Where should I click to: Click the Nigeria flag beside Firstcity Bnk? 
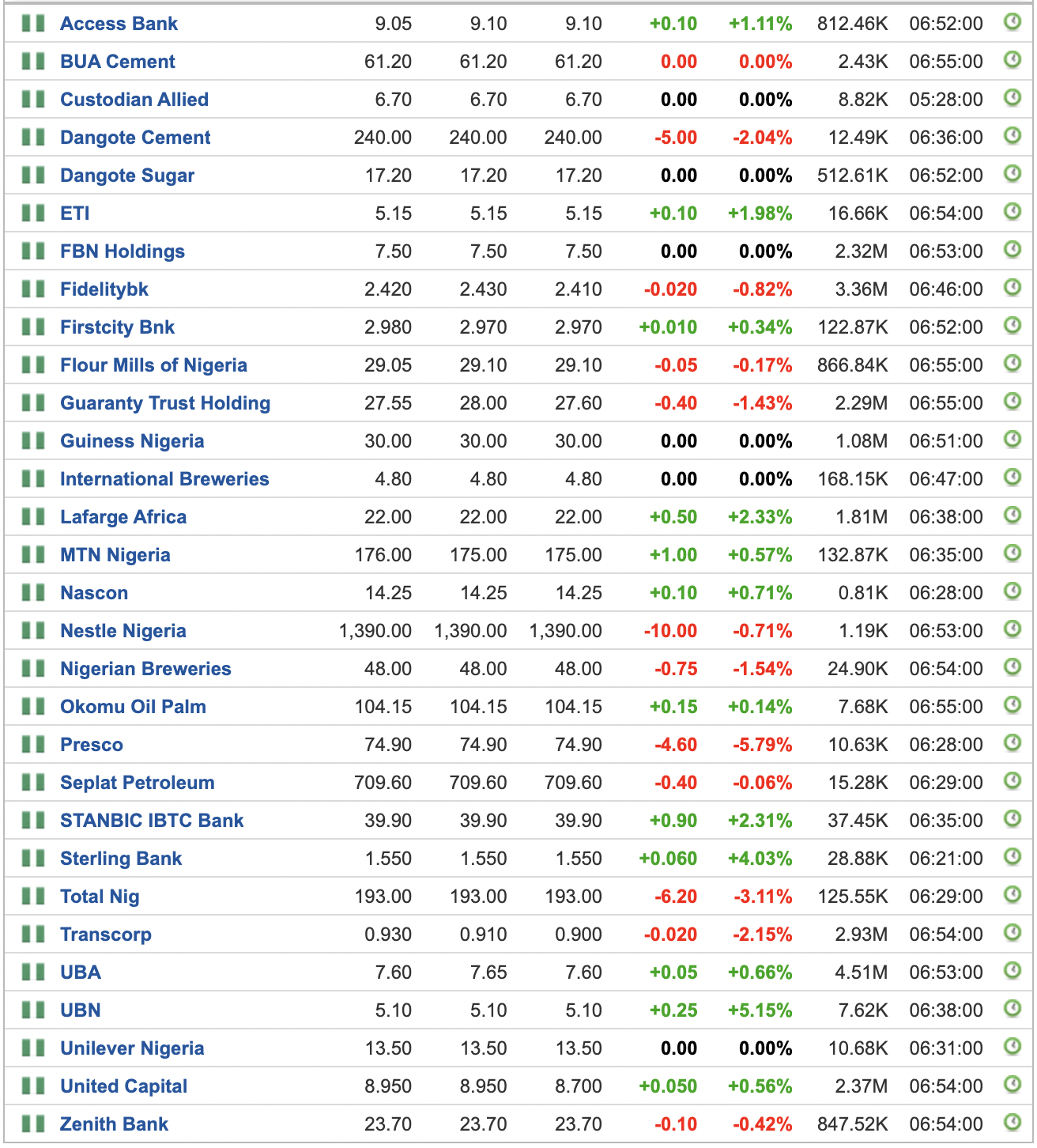point(33,327)
